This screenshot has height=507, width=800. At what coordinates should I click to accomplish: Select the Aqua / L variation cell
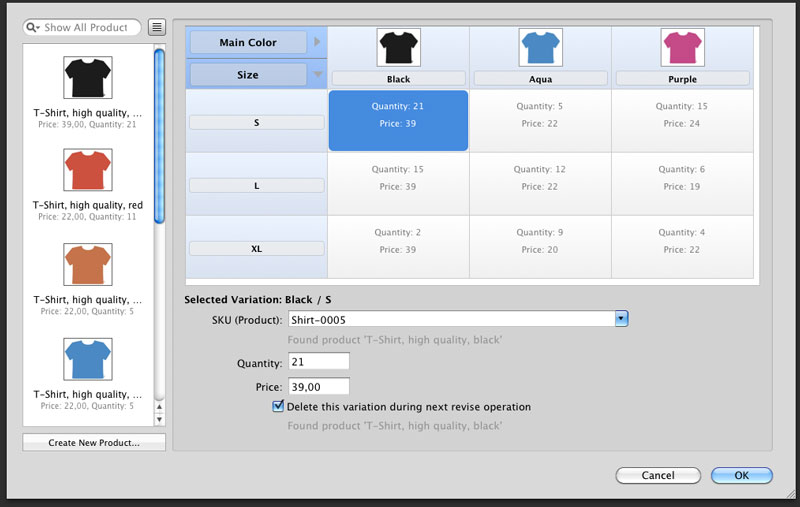[540, 184]
